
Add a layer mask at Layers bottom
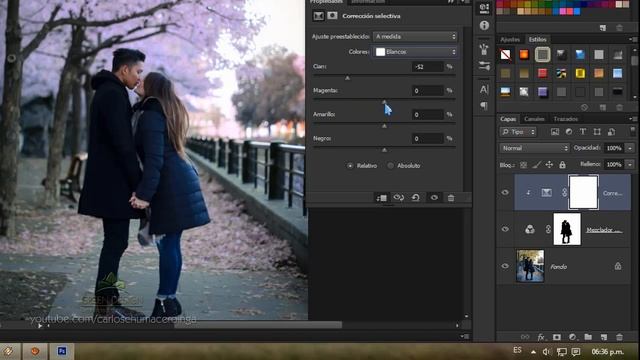pos(557,337)
